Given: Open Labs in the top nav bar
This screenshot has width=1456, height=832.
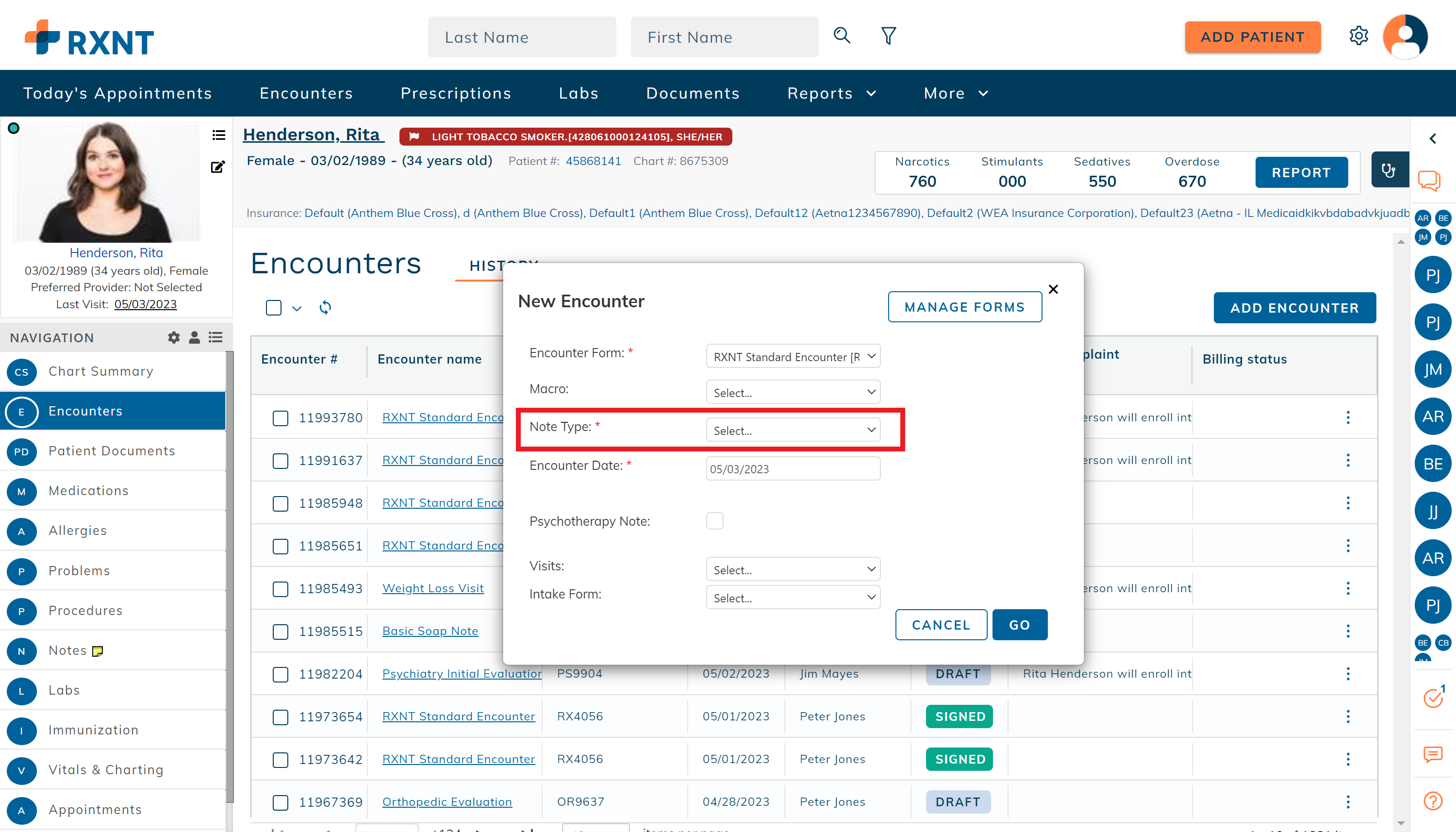Looking at the screenshot, I should click(x=579, y=93).
